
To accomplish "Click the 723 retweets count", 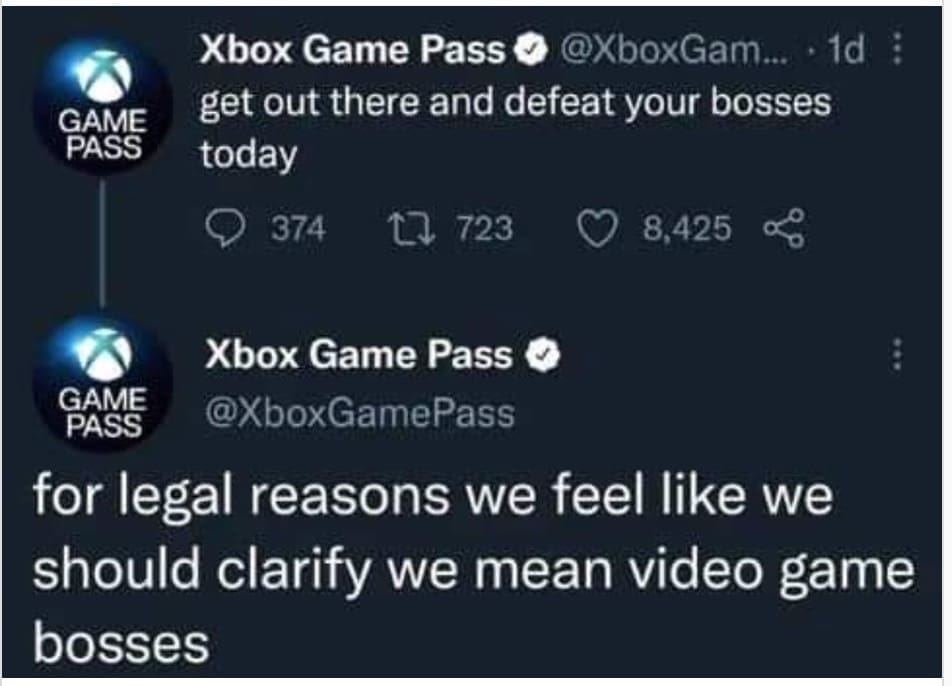I will pyautogui.click(x=484, y=229).
